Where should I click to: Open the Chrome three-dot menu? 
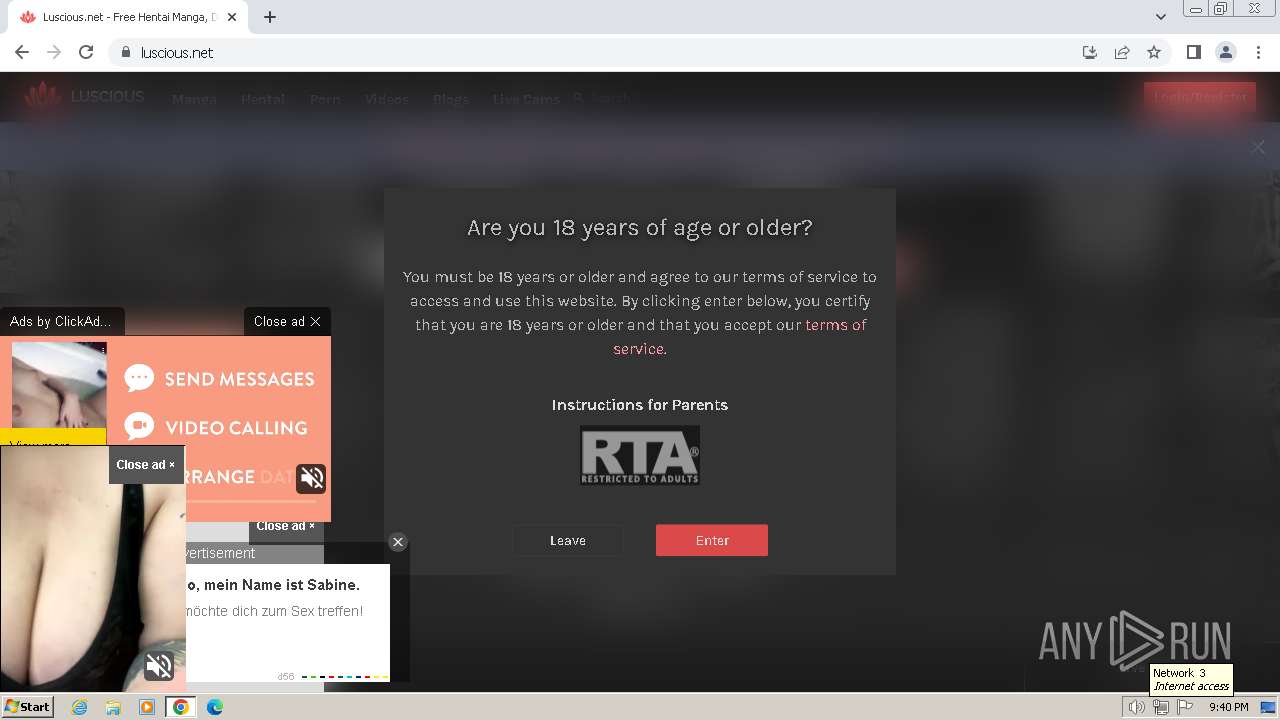coord(1257,52)
